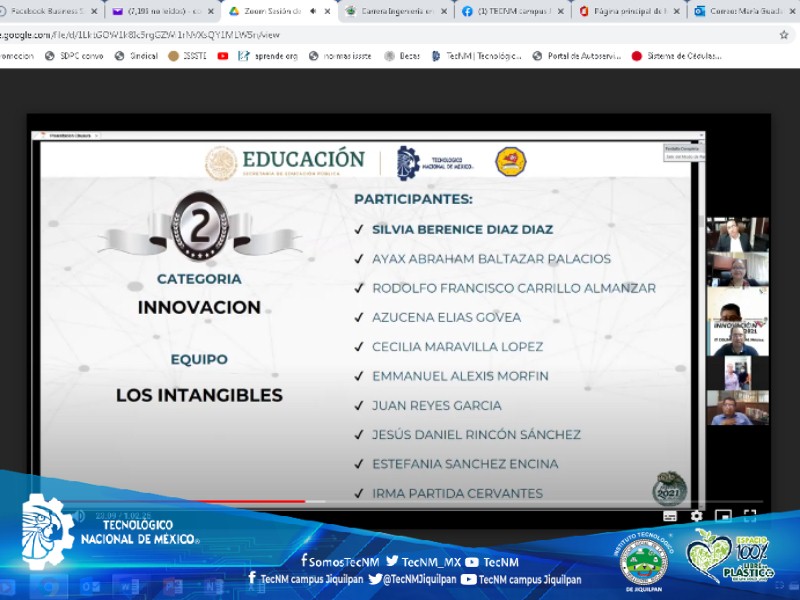Open the Sistema de Cédulas... bookmark
The height and width of the screenshot is (600, 800).
click(x=677, y=56)
